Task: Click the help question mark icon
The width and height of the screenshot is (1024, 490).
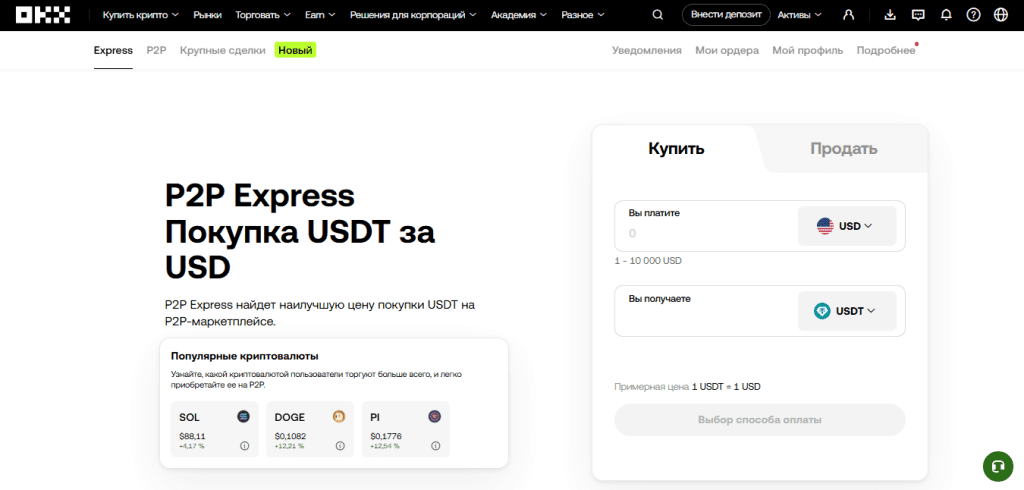Action: (x=973, y=15)
